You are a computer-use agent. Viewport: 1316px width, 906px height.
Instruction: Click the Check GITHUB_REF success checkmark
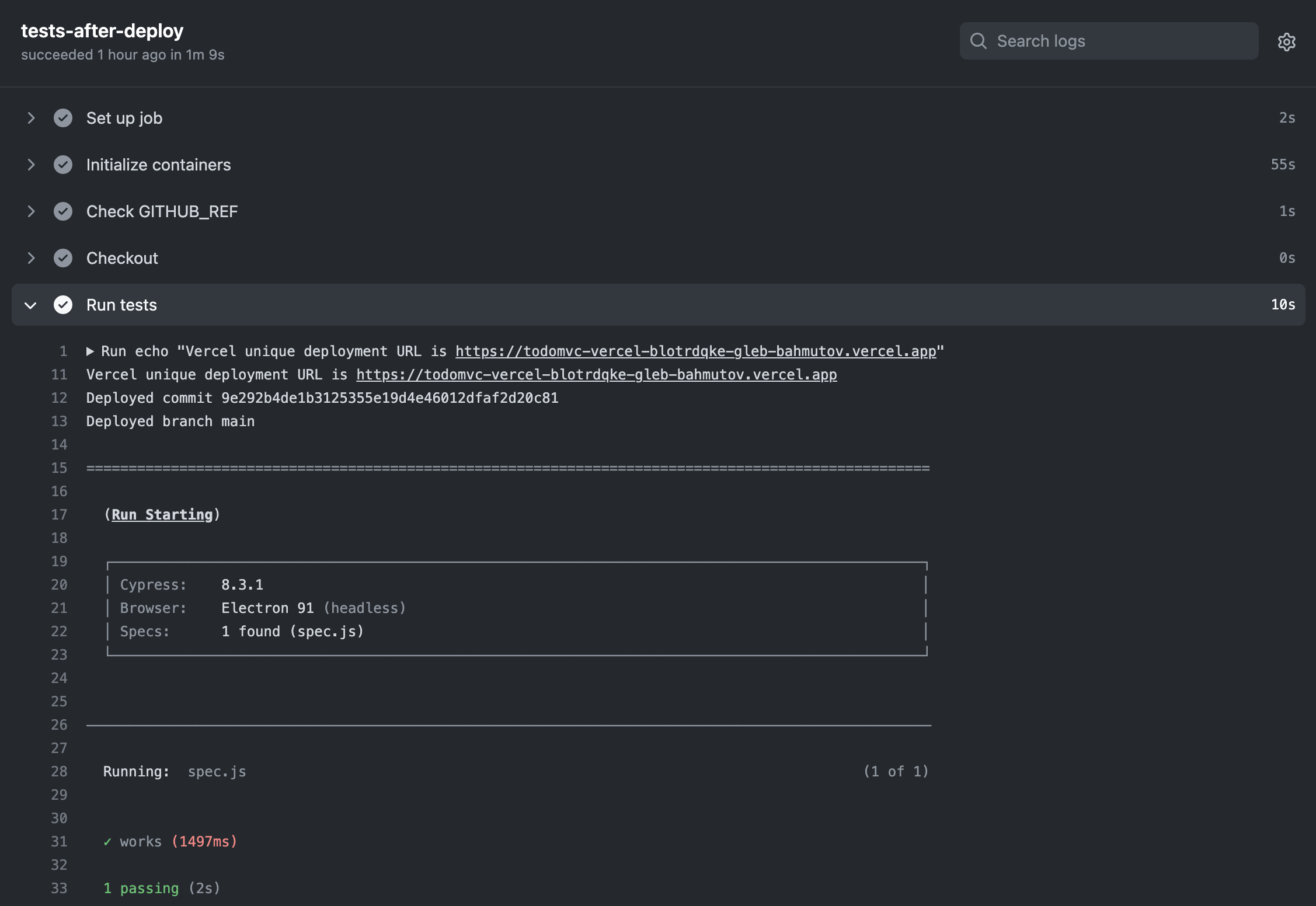63,211
